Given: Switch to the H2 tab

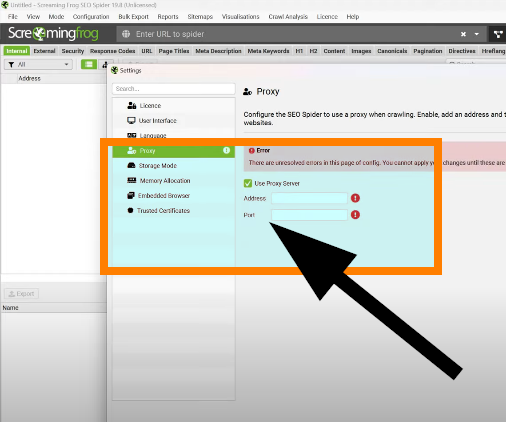Looking at the screenshot, I should [x=313, y=51].
